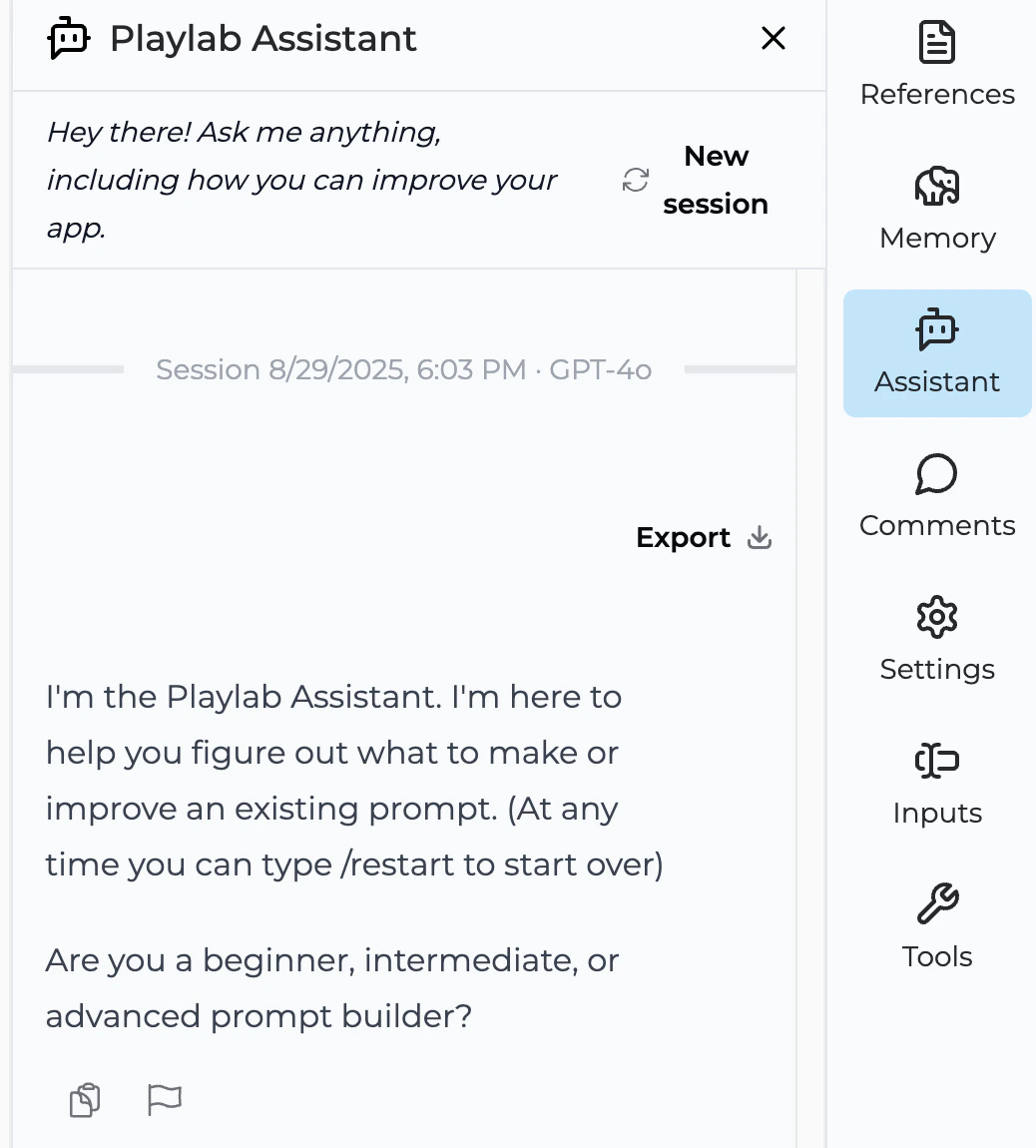Open the Memory elephant panel
This screenshot has width=1036, height=1148.
(x=937, y=209)
